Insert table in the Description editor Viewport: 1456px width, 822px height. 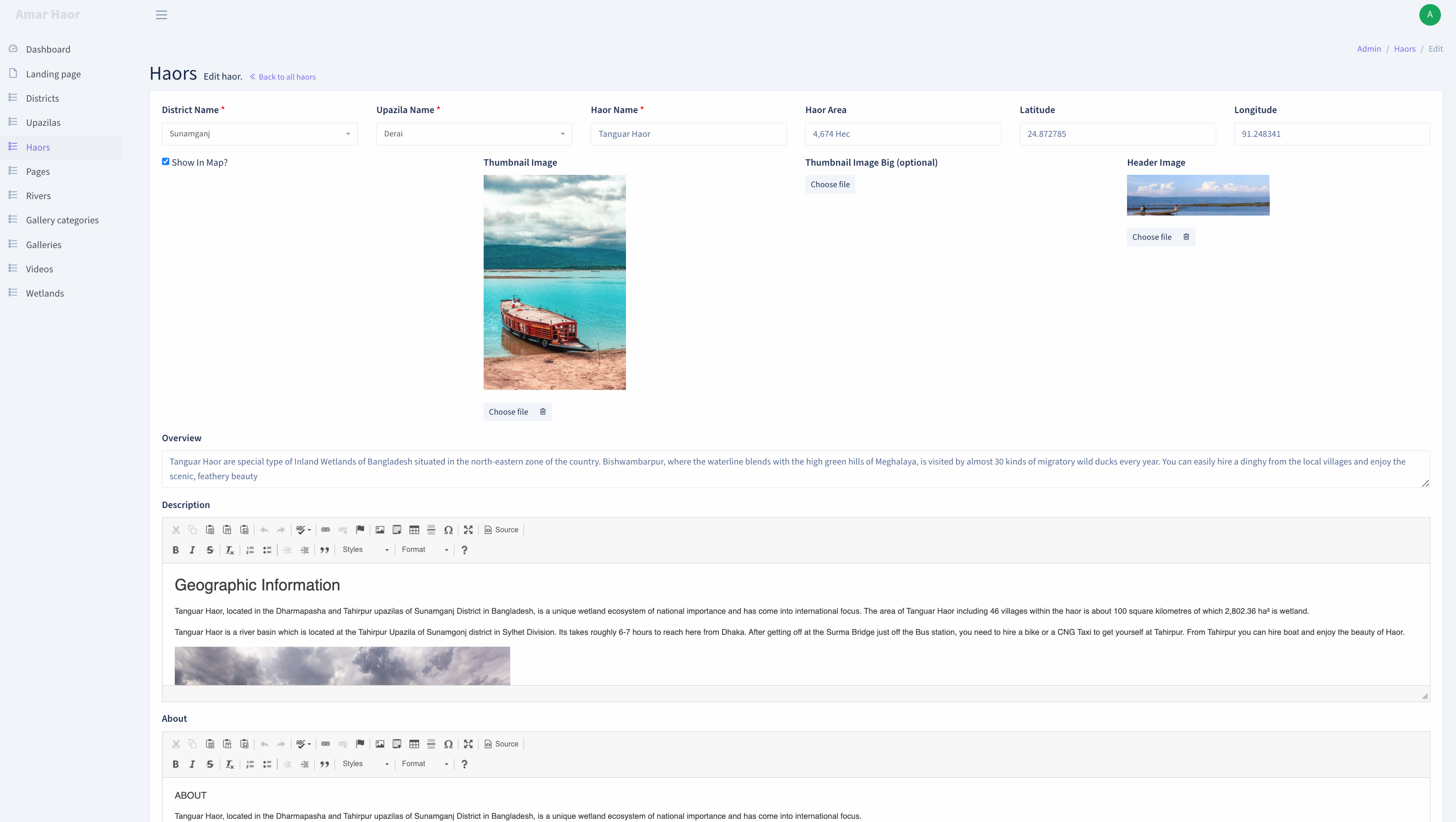coord(414,530)
